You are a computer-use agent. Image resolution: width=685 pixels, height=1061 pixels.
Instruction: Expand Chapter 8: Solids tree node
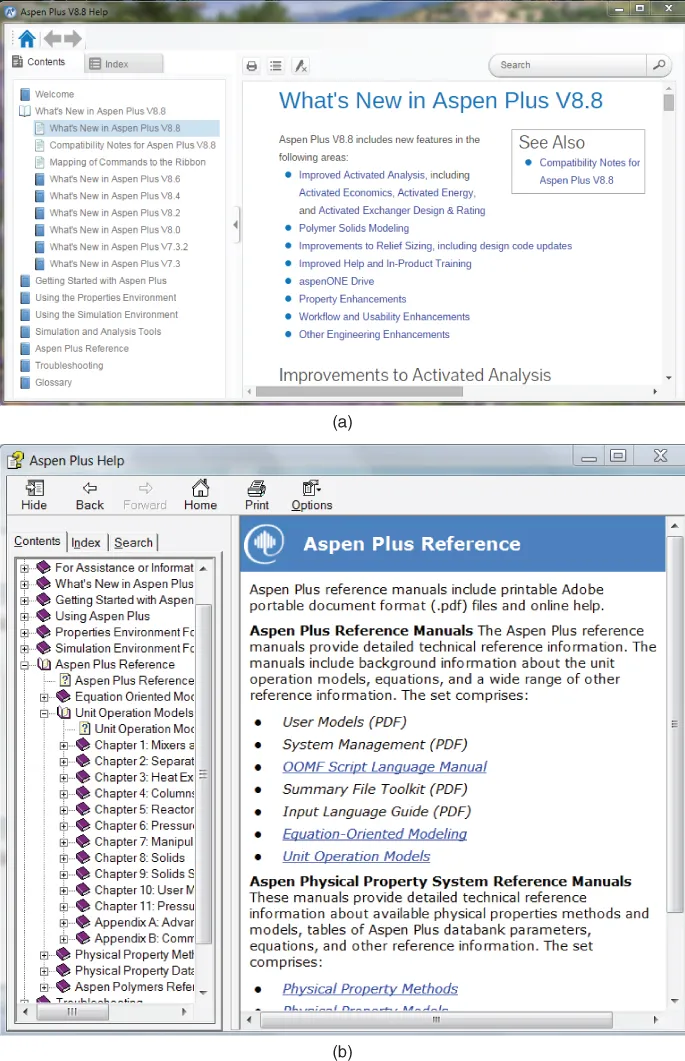(65, 858)
